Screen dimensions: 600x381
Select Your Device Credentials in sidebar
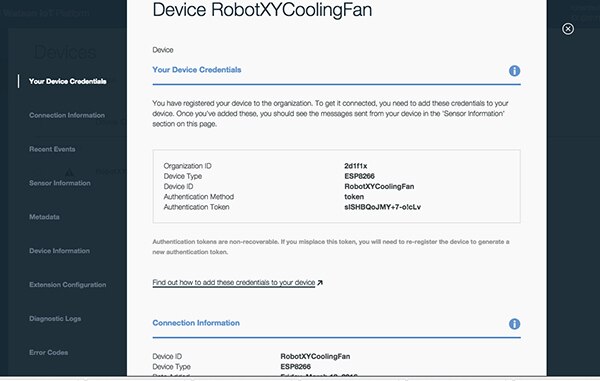point(68,81)
